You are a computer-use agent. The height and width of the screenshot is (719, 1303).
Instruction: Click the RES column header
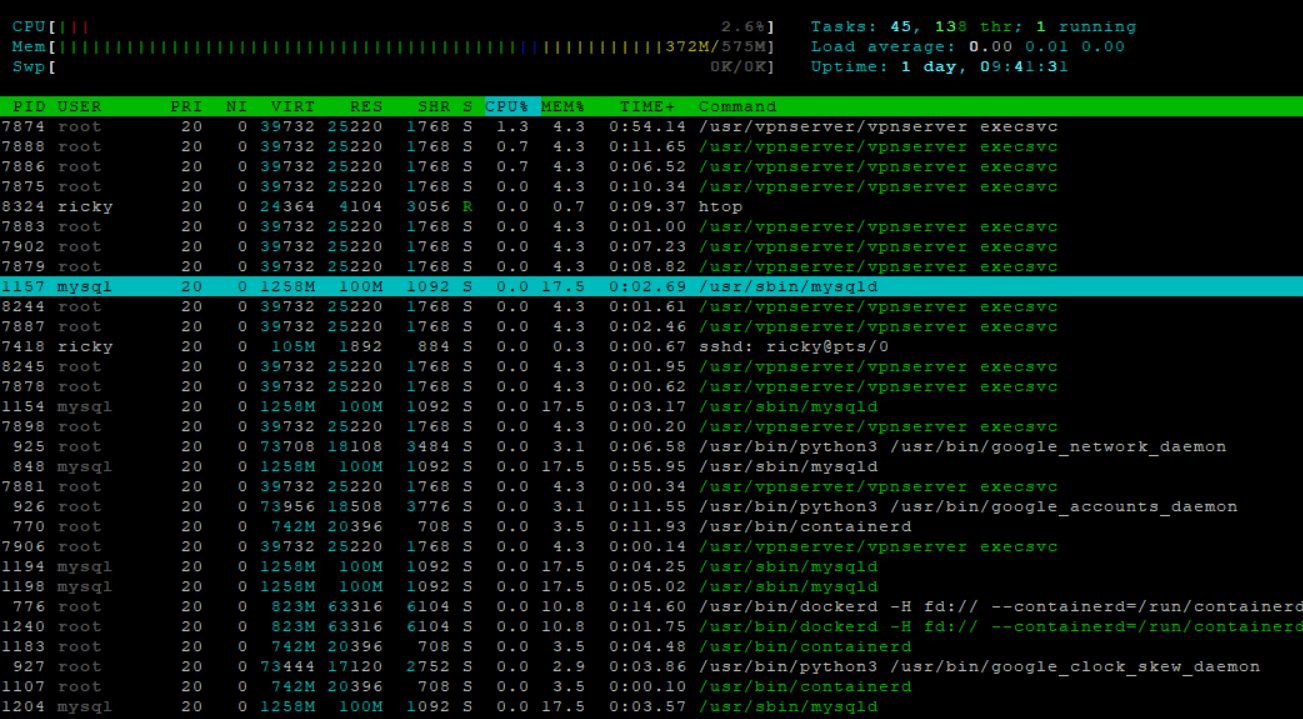366,106
